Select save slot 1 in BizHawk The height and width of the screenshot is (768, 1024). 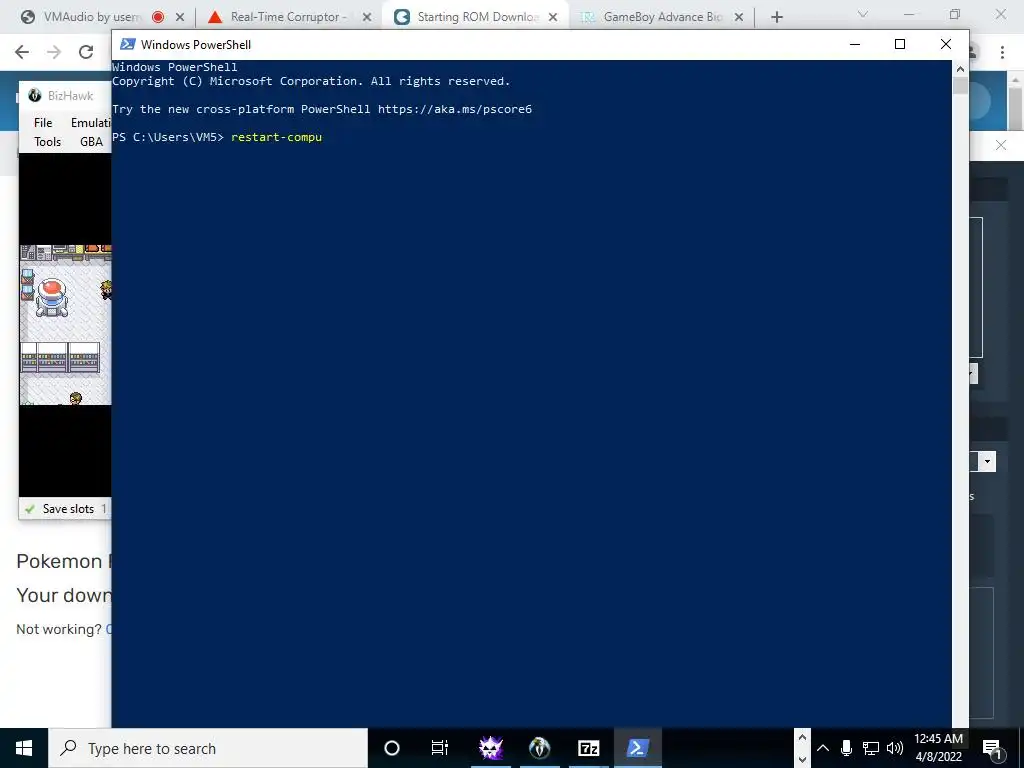pos(104,509)
